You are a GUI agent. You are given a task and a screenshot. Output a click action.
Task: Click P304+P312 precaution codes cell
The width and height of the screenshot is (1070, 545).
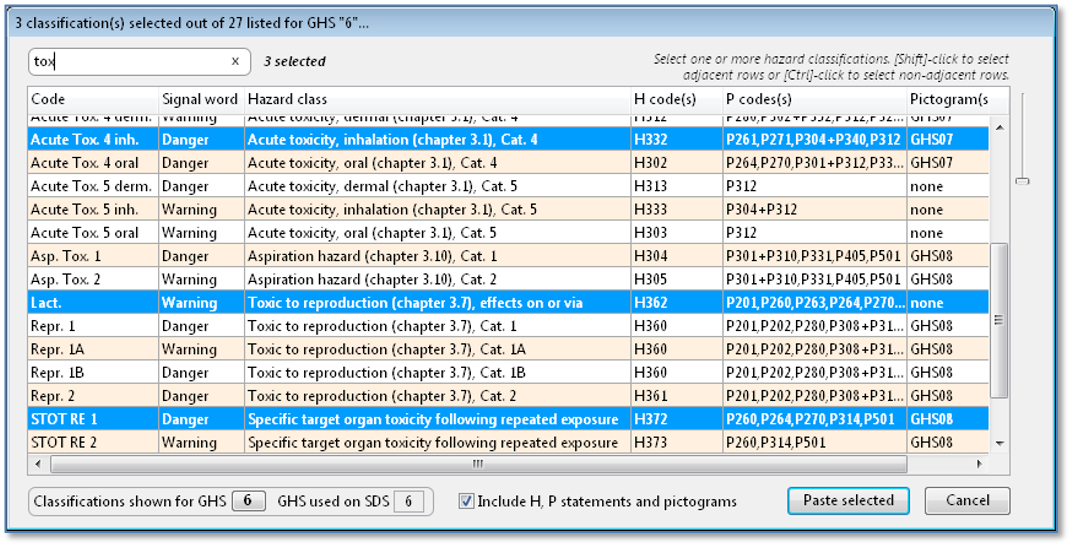click(x=814, y=209)
